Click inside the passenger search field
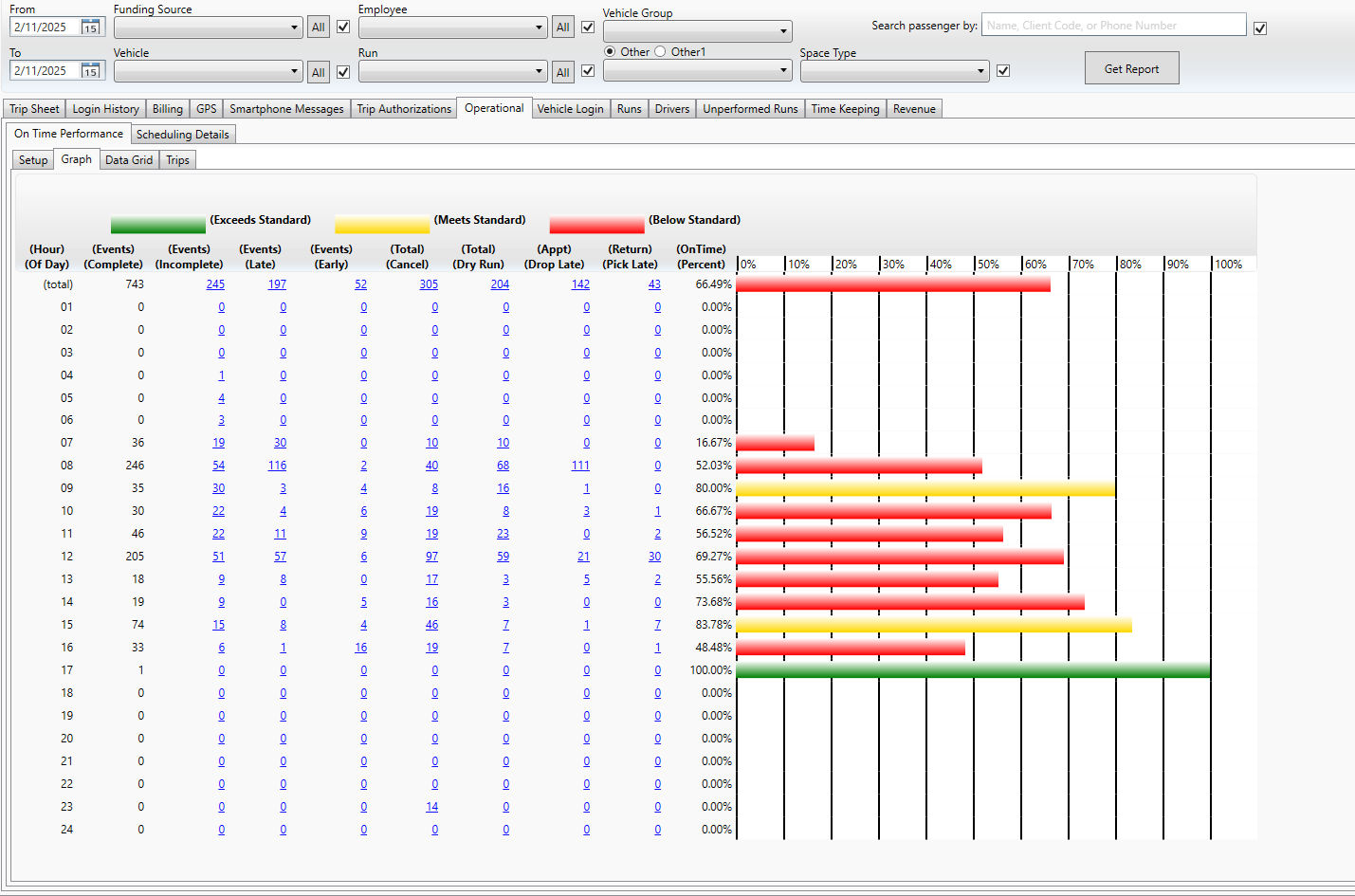This screenshot has height=896, width=1355. 1112,25
